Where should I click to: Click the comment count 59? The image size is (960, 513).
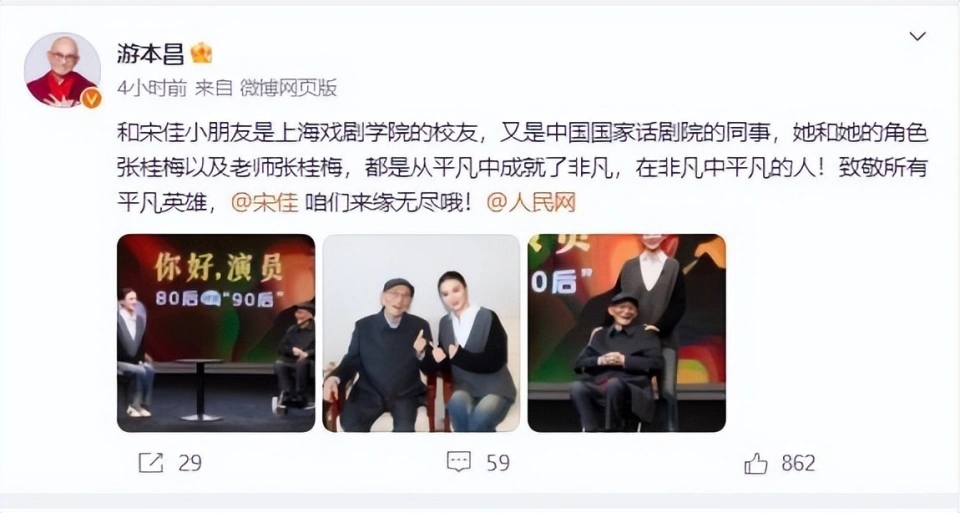(498, 463)
